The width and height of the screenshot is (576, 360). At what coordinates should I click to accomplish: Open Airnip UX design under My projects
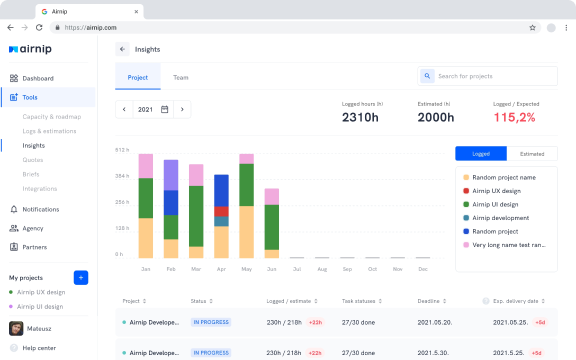(x=41, y=292)
